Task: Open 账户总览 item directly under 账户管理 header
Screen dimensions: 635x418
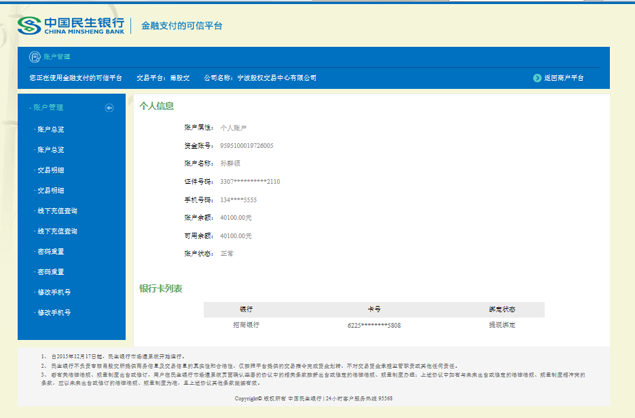Action: point(51,130)
